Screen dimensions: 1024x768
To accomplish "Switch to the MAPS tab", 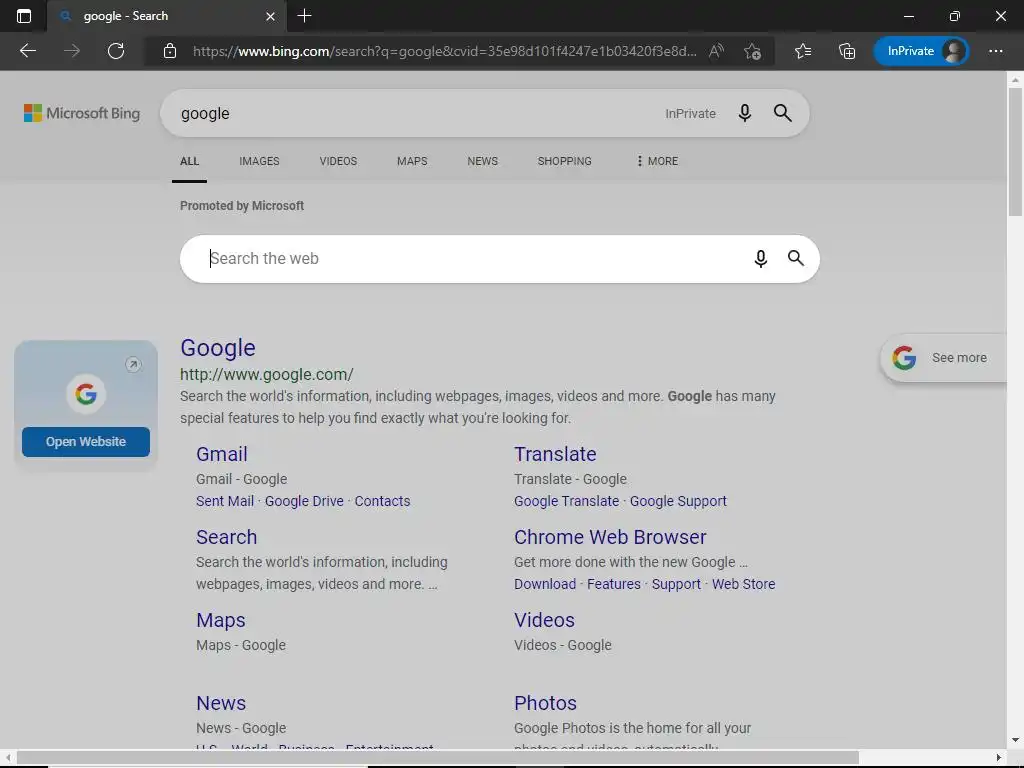I will (x=412, y=161).
